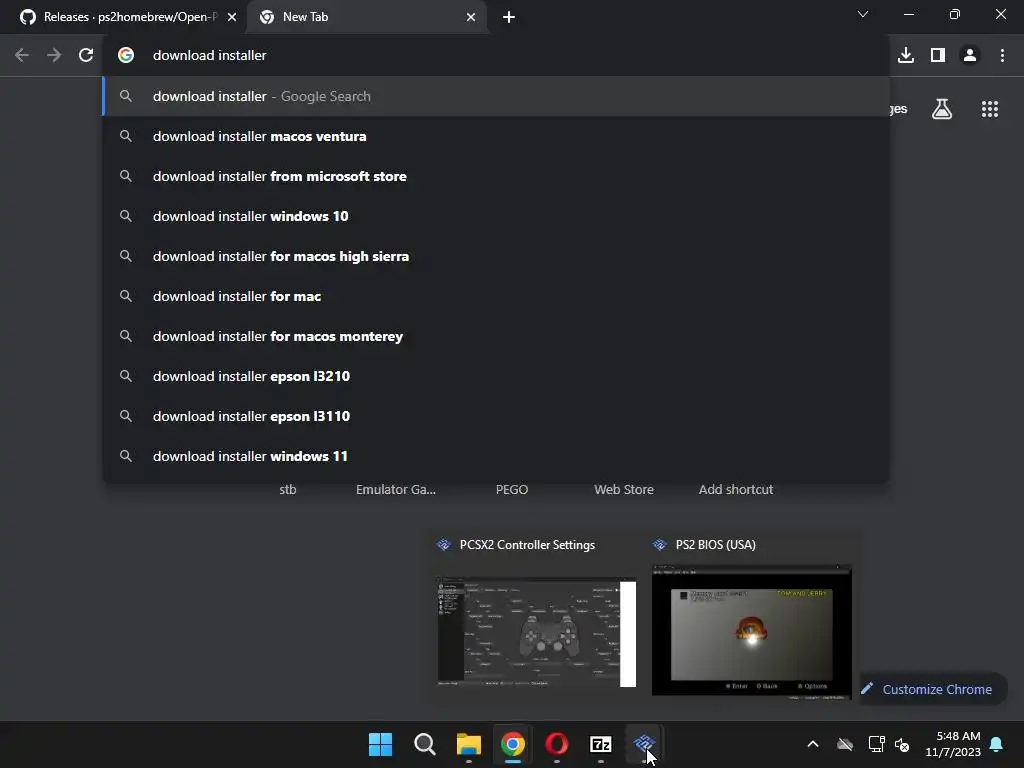Click the muted volume tray icon
This screenshot has width=1024, height=768.
(902, 744)
